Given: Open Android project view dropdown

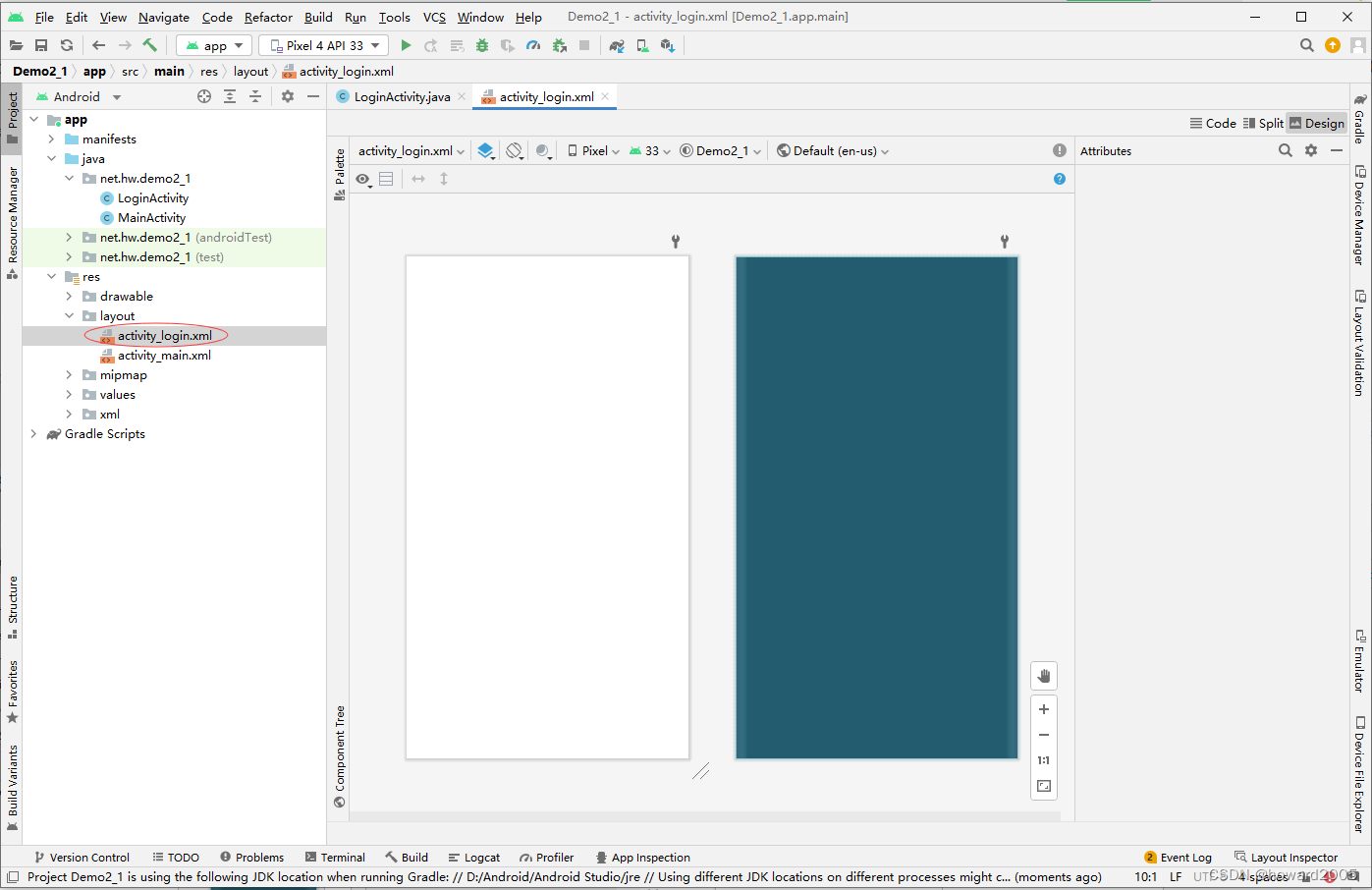Looking at the screenshot, I should click(x=79, y=96).
